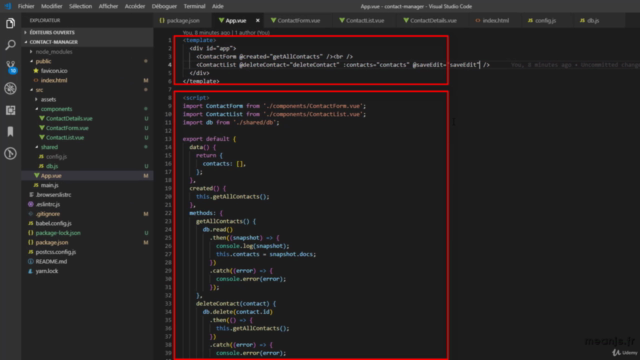The width and height of the screenshot is (640, 360).
Task: Click 'deleteContact(contact) {' line
Action: (x=236, y=303)
